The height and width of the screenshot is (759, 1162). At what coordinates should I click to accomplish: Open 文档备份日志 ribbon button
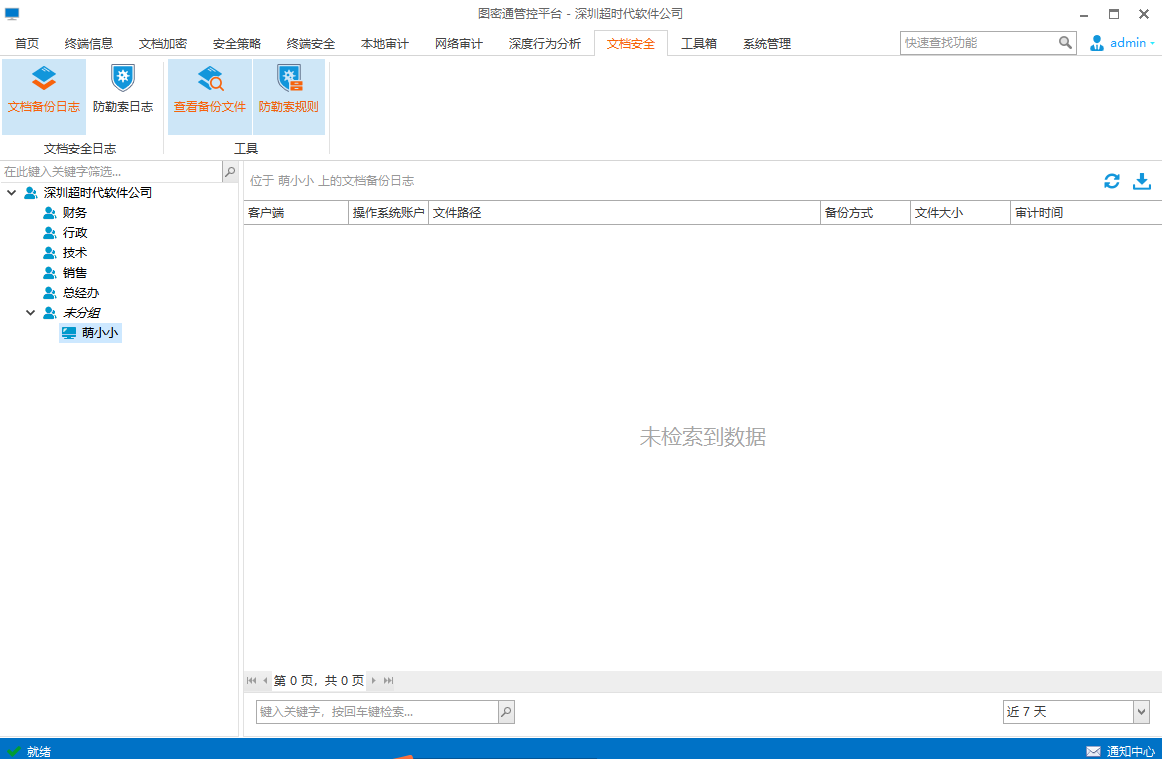pyautogui.click(x=44, y=96)
